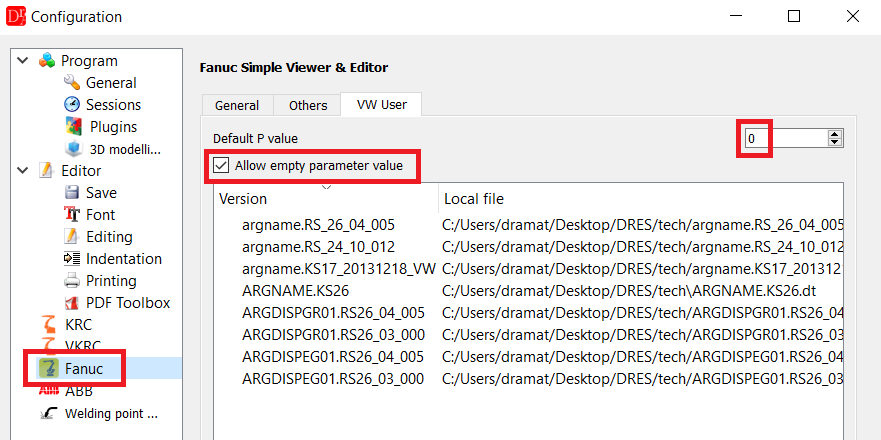Screen dimensions: 881x440
Task: Switch to the General tab
Action: pyautogui.click(x=237, y=105)
